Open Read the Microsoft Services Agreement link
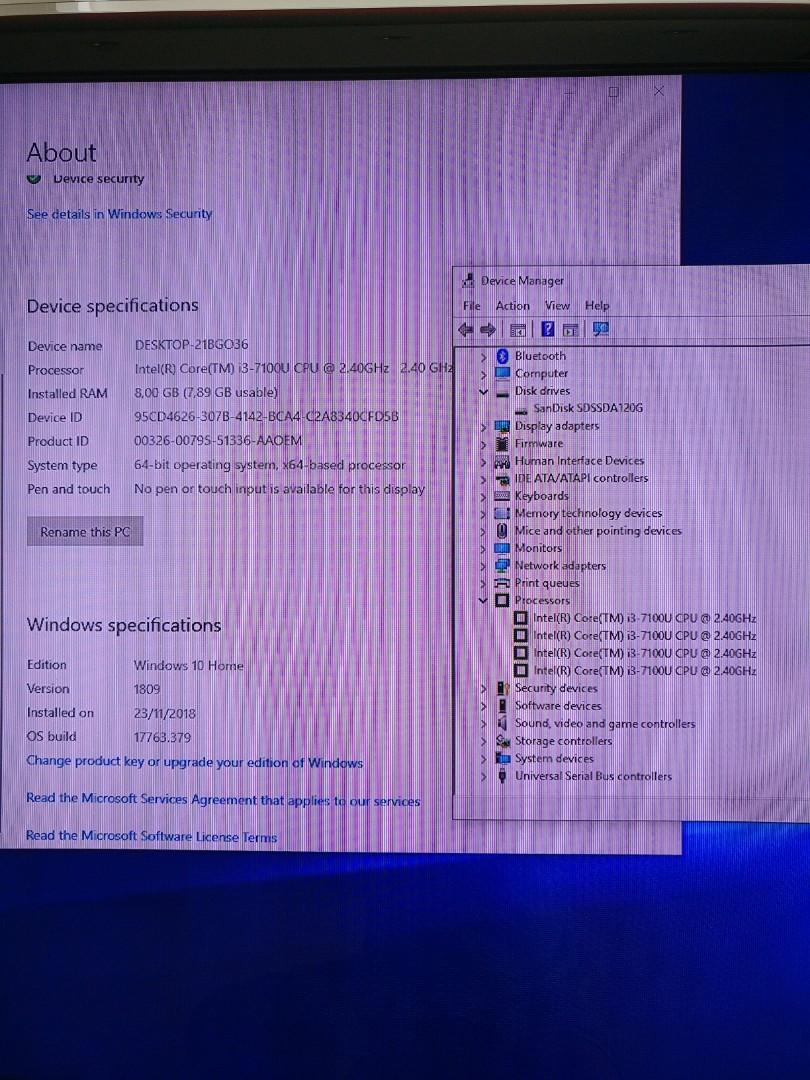The image size is (810, 1080). [223, 800]
